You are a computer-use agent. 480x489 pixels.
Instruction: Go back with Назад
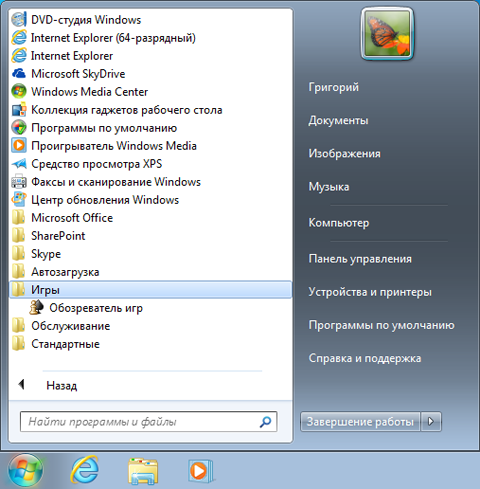pos(62,385)
